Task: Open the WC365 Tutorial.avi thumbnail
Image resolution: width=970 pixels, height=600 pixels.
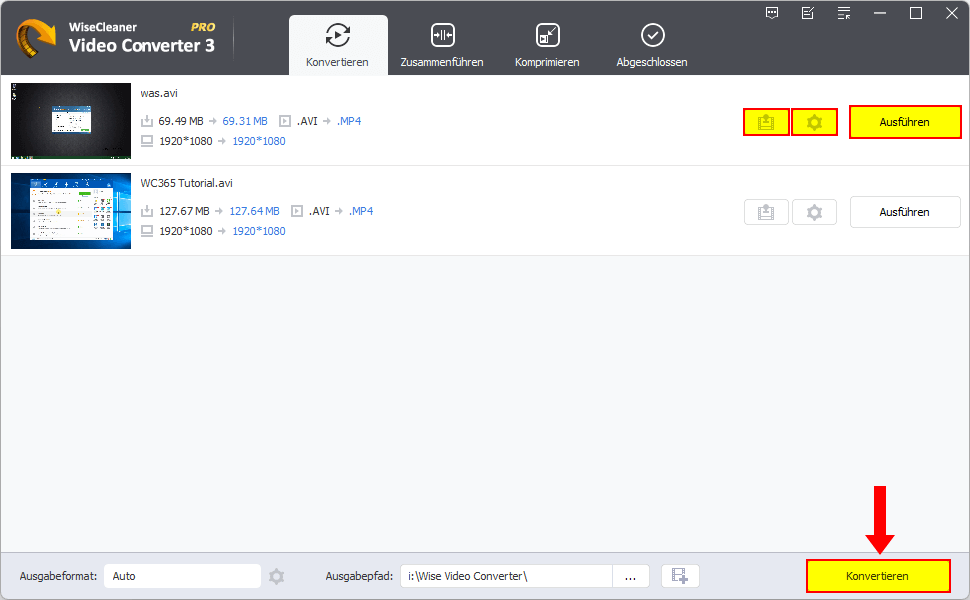Action: pos(71,211)
